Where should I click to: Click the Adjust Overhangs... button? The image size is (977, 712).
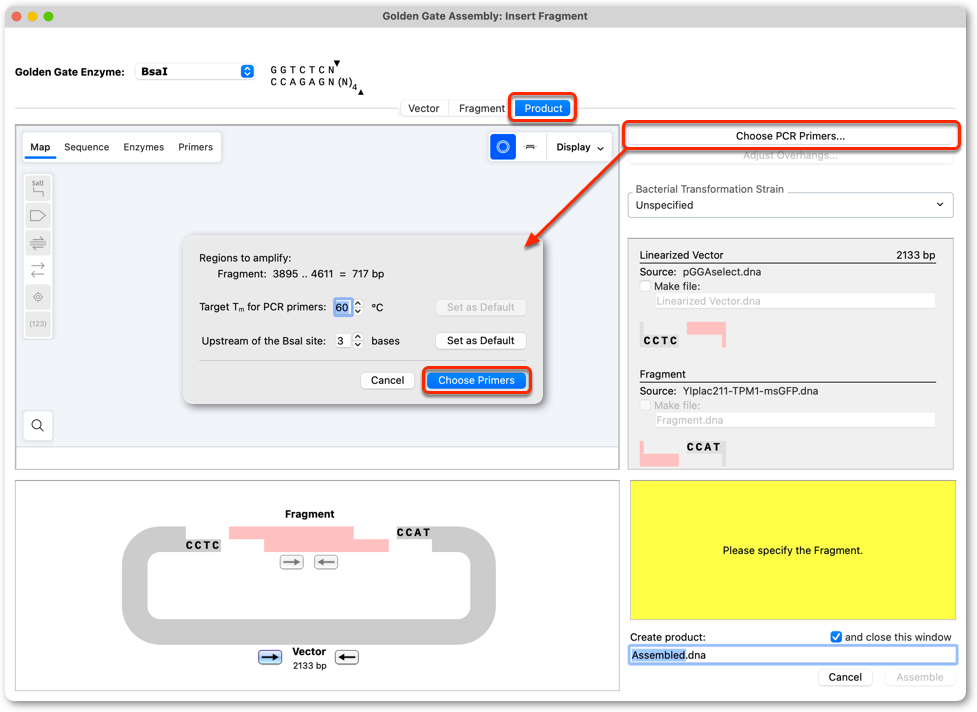[790, 155]
